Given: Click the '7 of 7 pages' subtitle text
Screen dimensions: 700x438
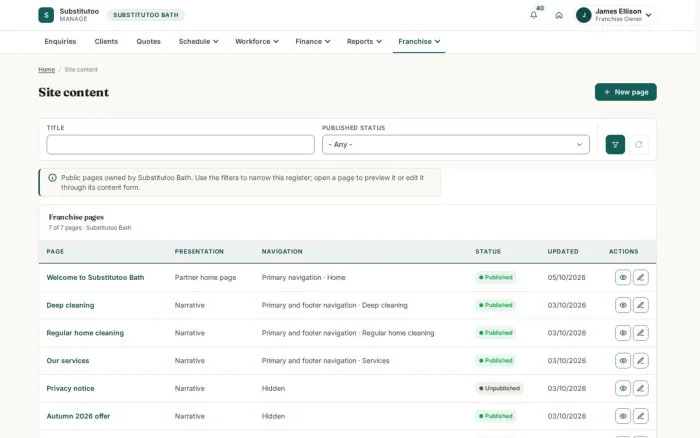Looking at the screenshot, I should (x=90, y=228).
